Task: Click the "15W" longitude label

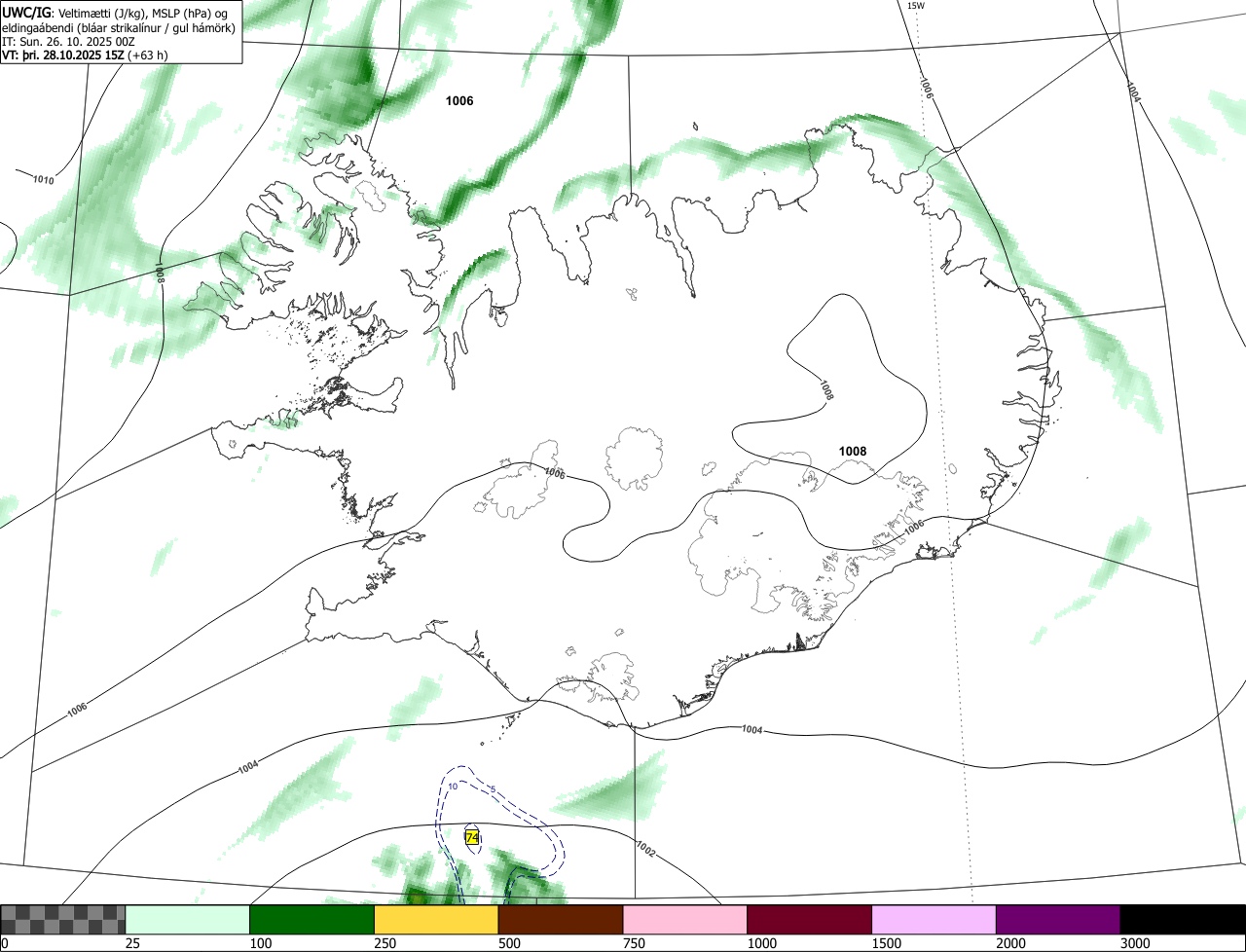Action: click(915, 6)
